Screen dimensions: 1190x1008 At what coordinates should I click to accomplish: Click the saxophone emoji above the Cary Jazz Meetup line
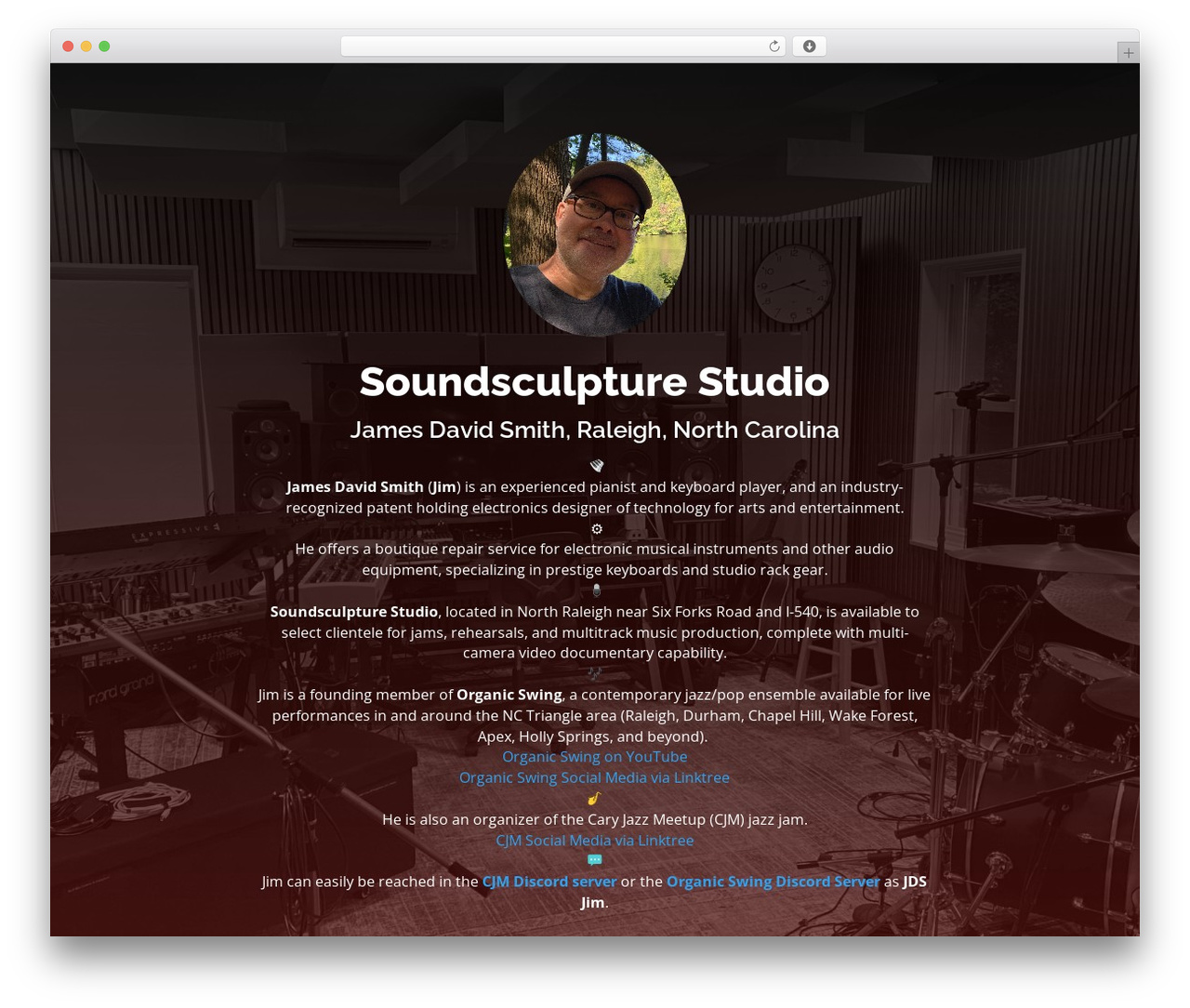[x=594, y=799]
